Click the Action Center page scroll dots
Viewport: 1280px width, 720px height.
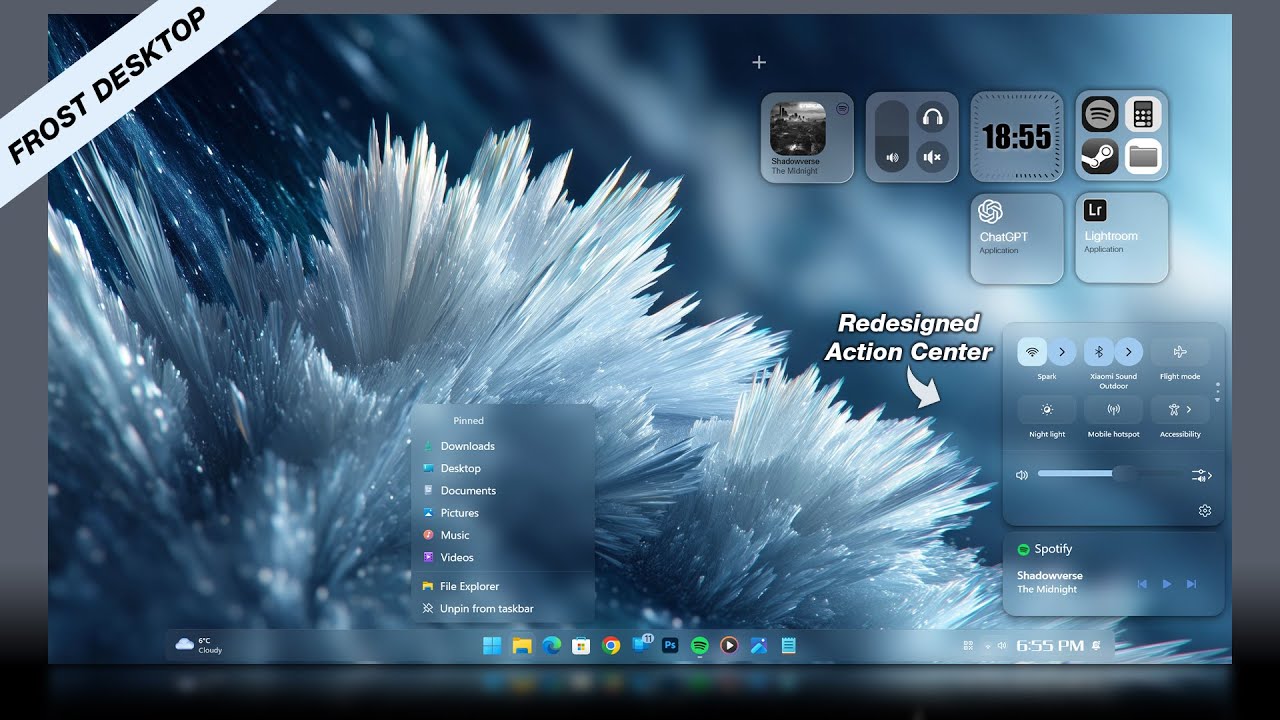pyautogui.click(x=1217, y=392)
